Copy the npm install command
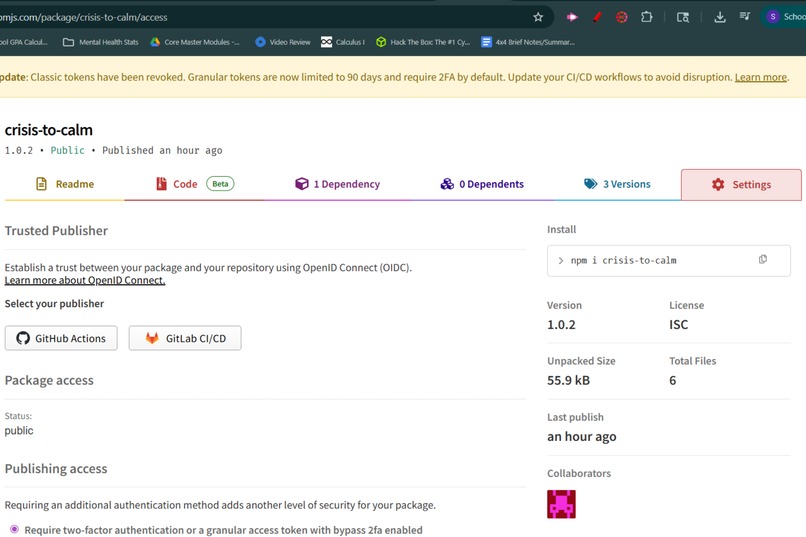 [763, 260]
